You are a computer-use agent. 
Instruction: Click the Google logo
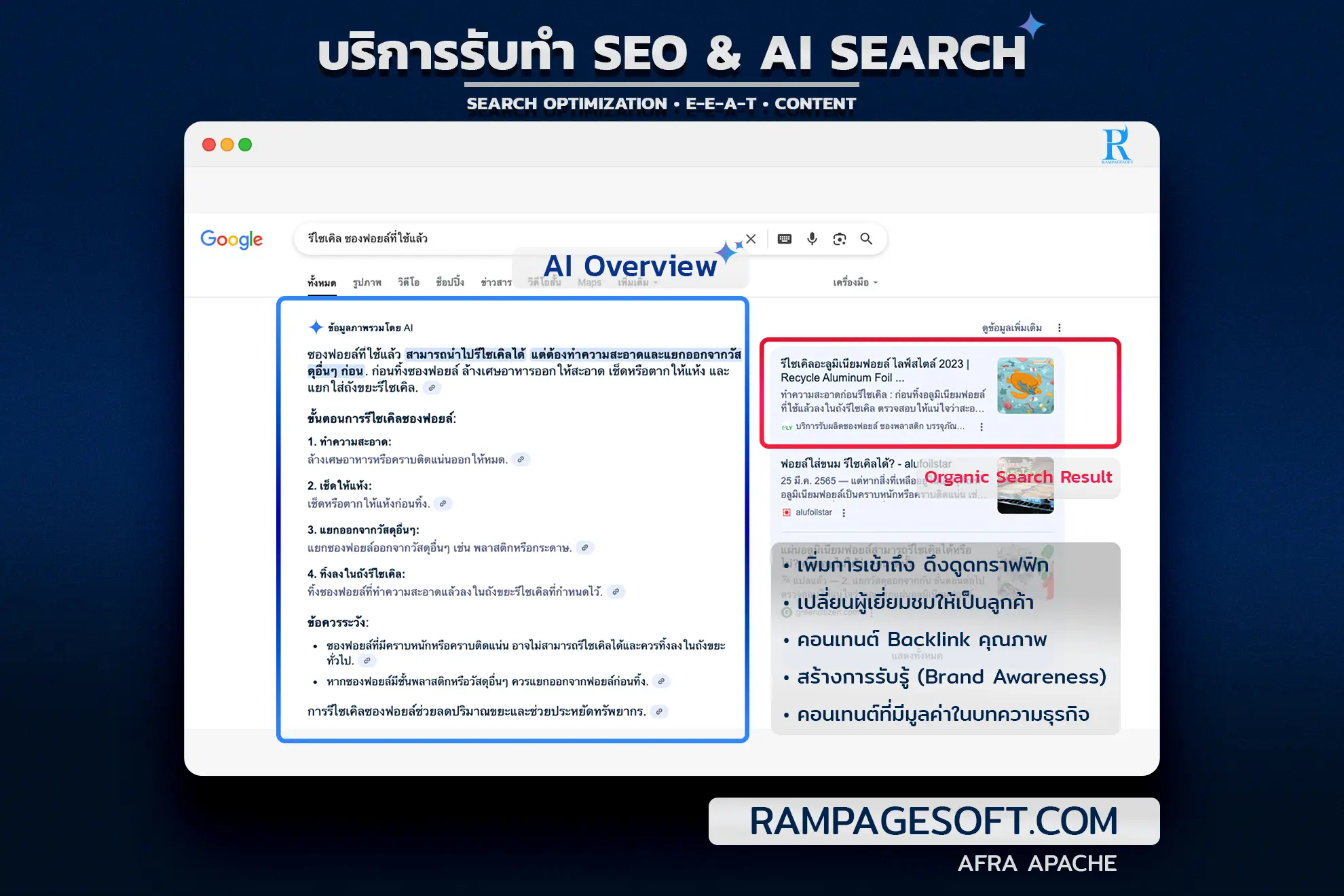[231, 239]
